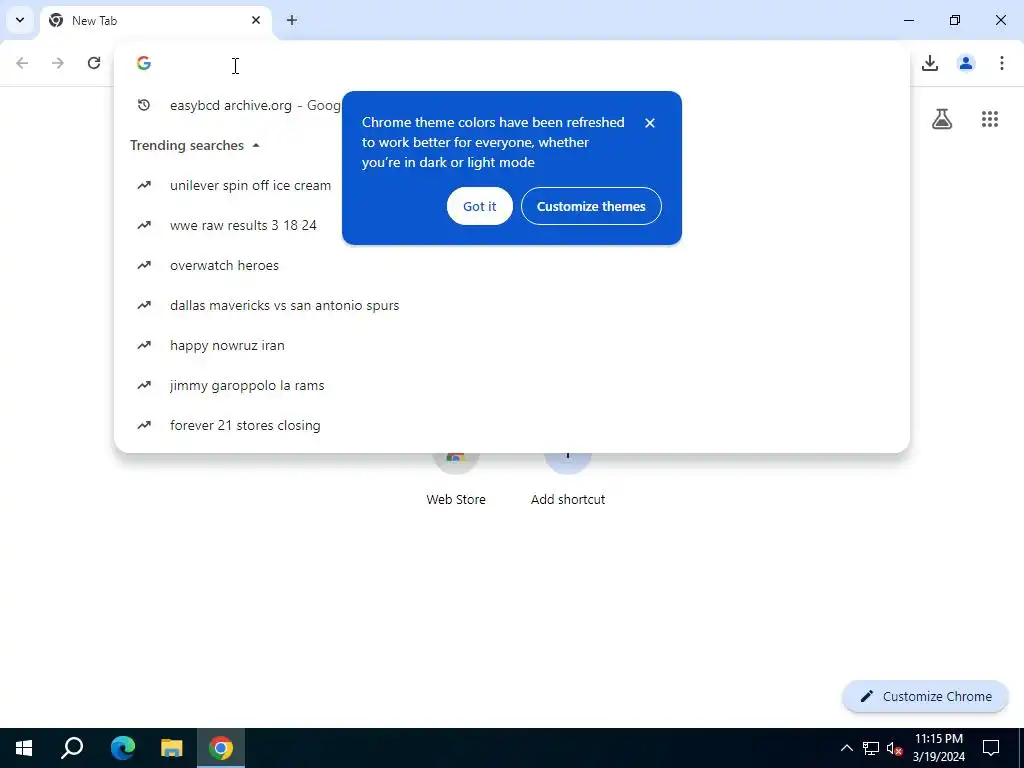Screen dimensions: 1024x768
Task: Click Chrome icon in taskbar
Action: [x=221, y=748]
